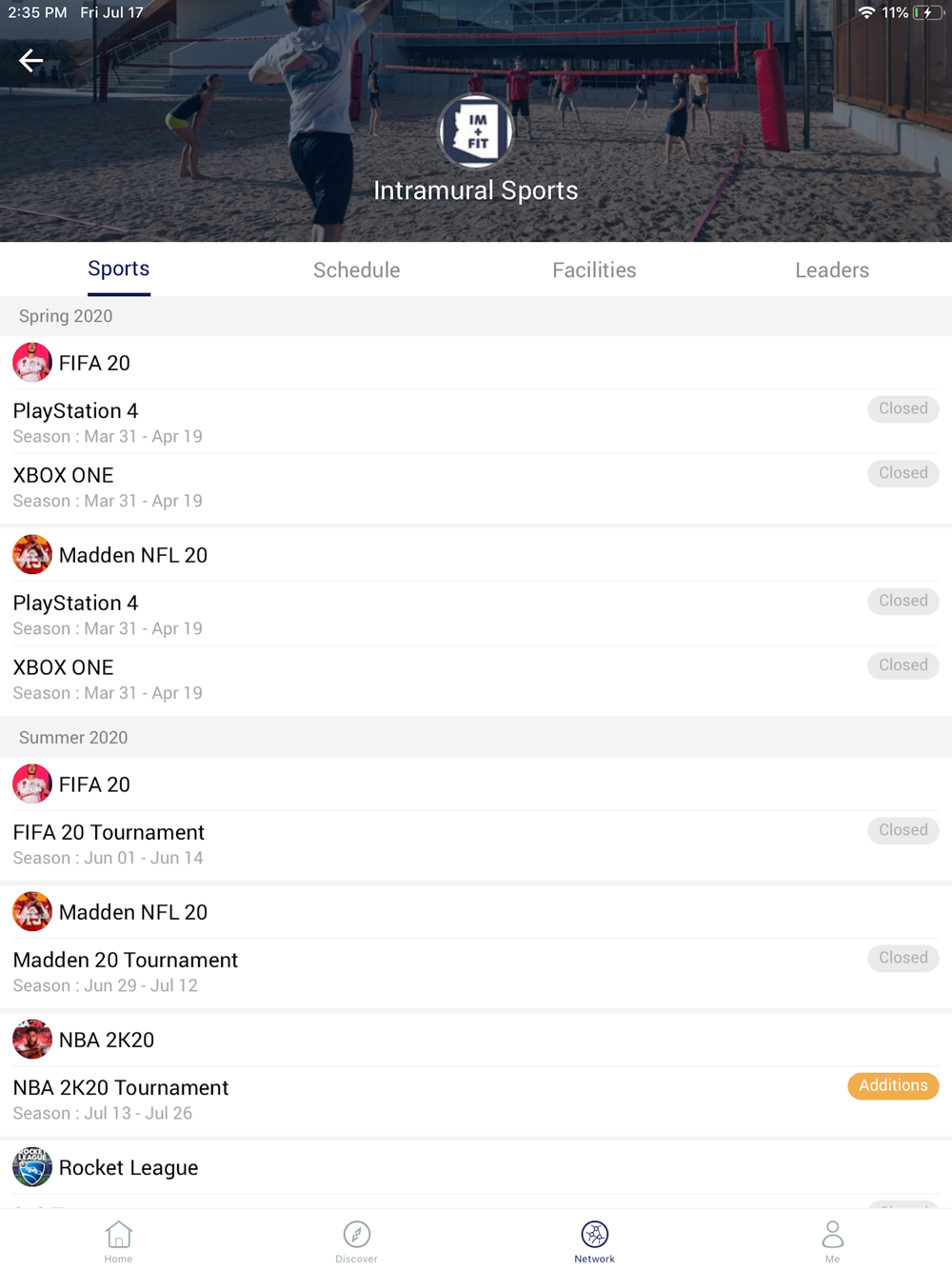Tap the Summer 2020 section header
This screenshot has width=952, height=1270.
(x=476, y=738)
